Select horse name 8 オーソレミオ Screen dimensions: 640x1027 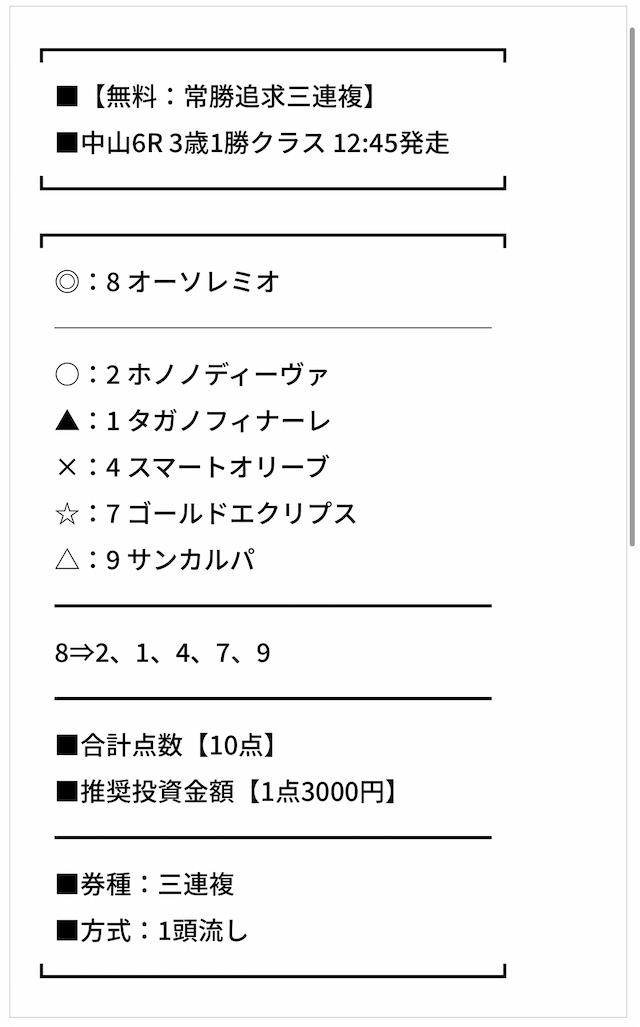point(193,282)
